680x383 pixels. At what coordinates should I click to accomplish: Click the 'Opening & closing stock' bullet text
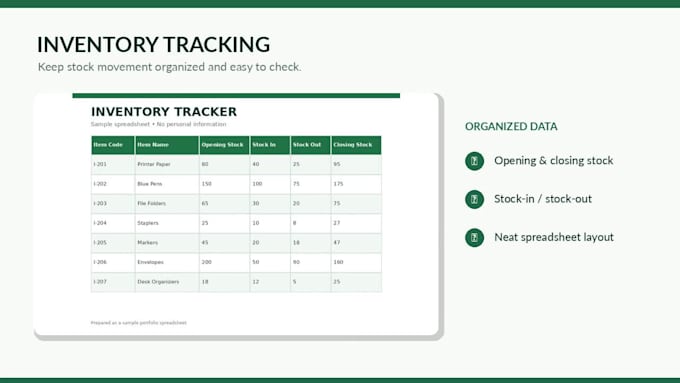point(554,160)
